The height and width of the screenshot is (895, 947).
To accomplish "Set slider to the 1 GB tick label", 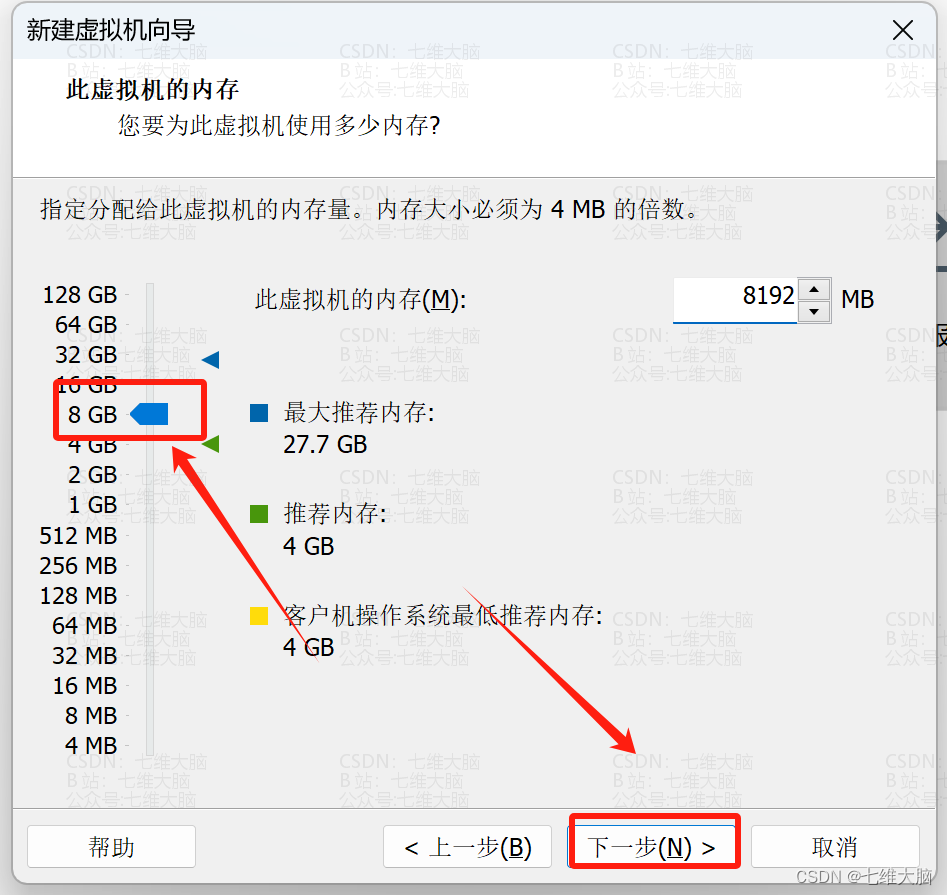I will point(92,505).
